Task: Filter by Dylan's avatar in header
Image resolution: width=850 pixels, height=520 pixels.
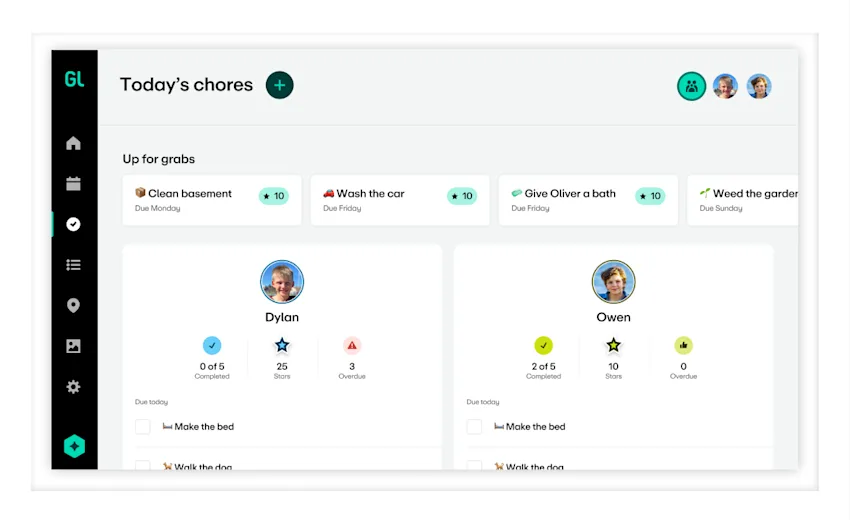Action: pos(725,86)
